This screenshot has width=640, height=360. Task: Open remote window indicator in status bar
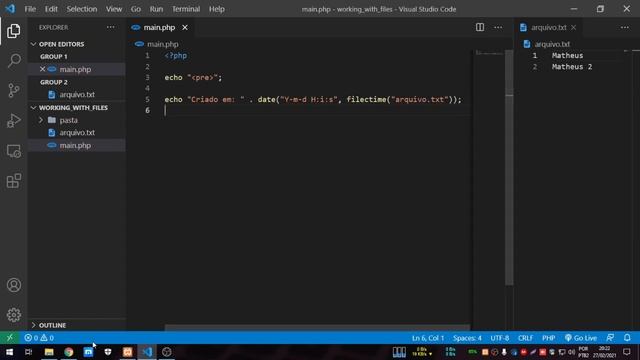(x=9, y=338)
